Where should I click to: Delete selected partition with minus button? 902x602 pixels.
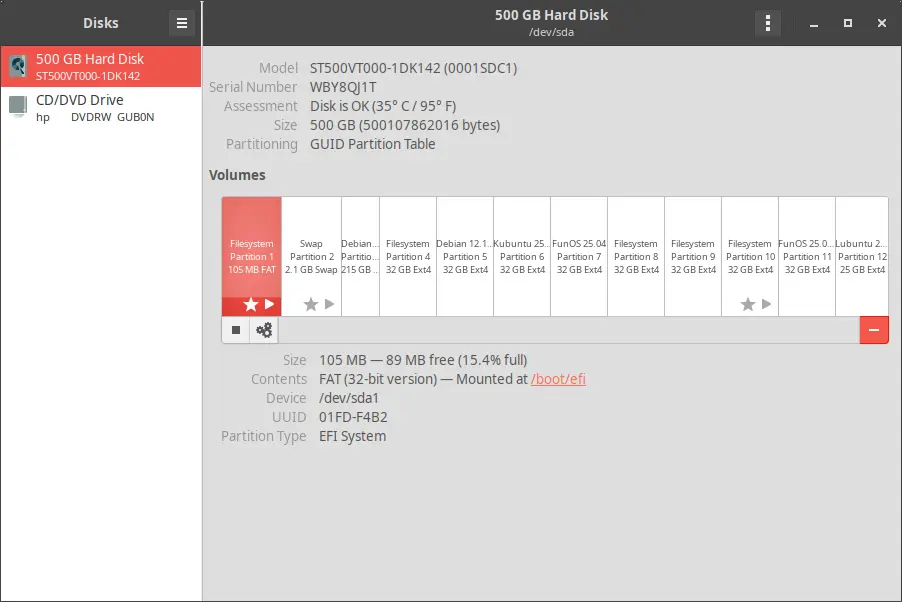click(874, 330)
